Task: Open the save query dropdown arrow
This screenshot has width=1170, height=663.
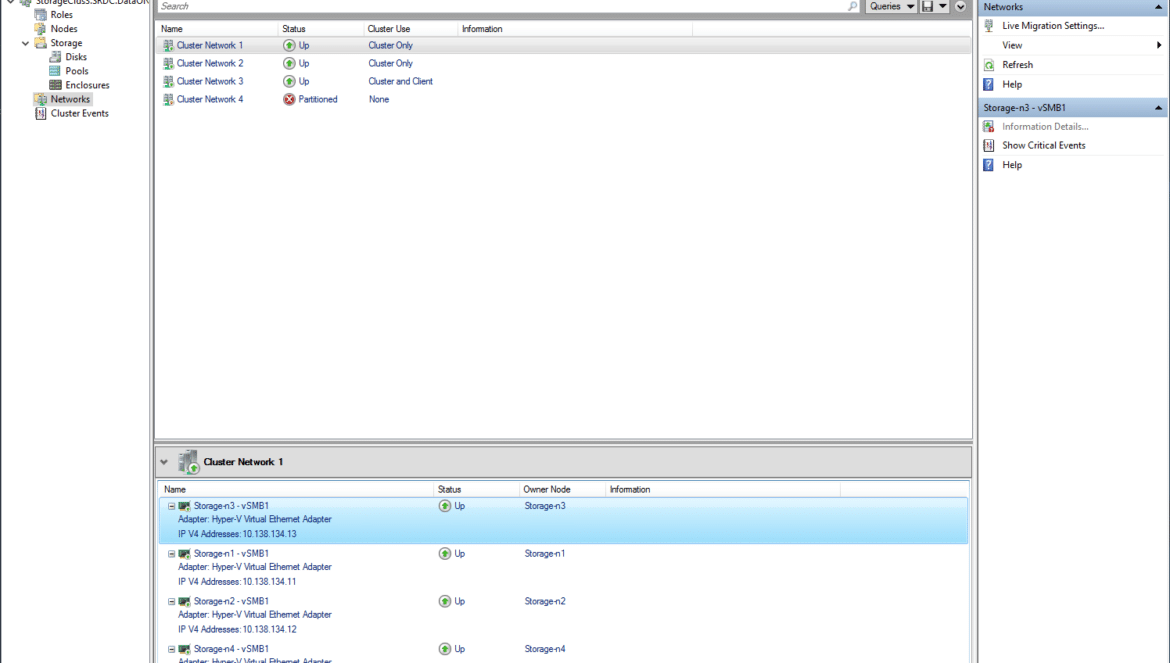Action: [x=943, y=6]
